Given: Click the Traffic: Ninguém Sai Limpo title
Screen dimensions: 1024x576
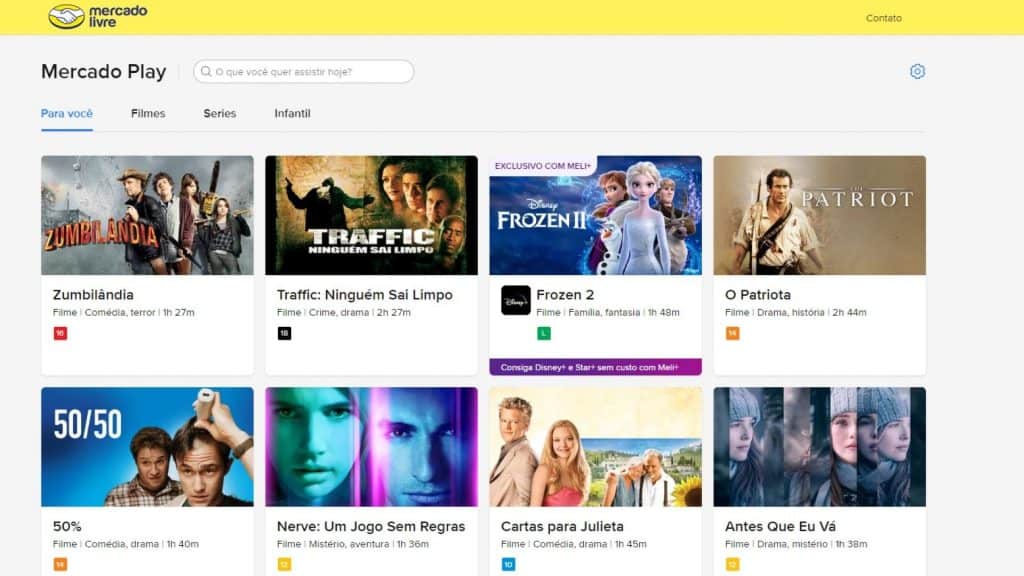Looking at the screenshot, I should (x=364, y=295).
